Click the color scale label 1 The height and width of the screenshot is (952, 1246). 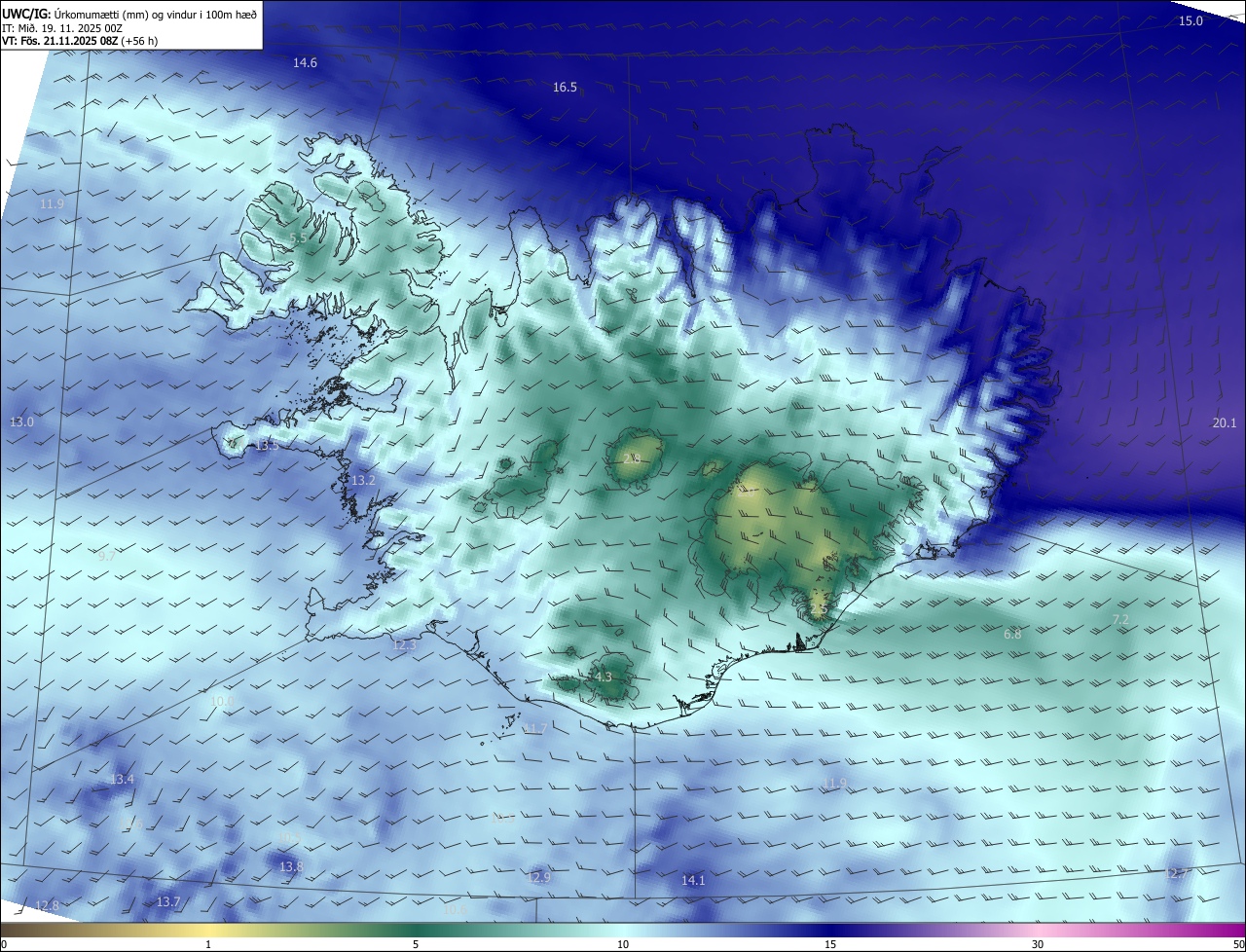point(208,944)
